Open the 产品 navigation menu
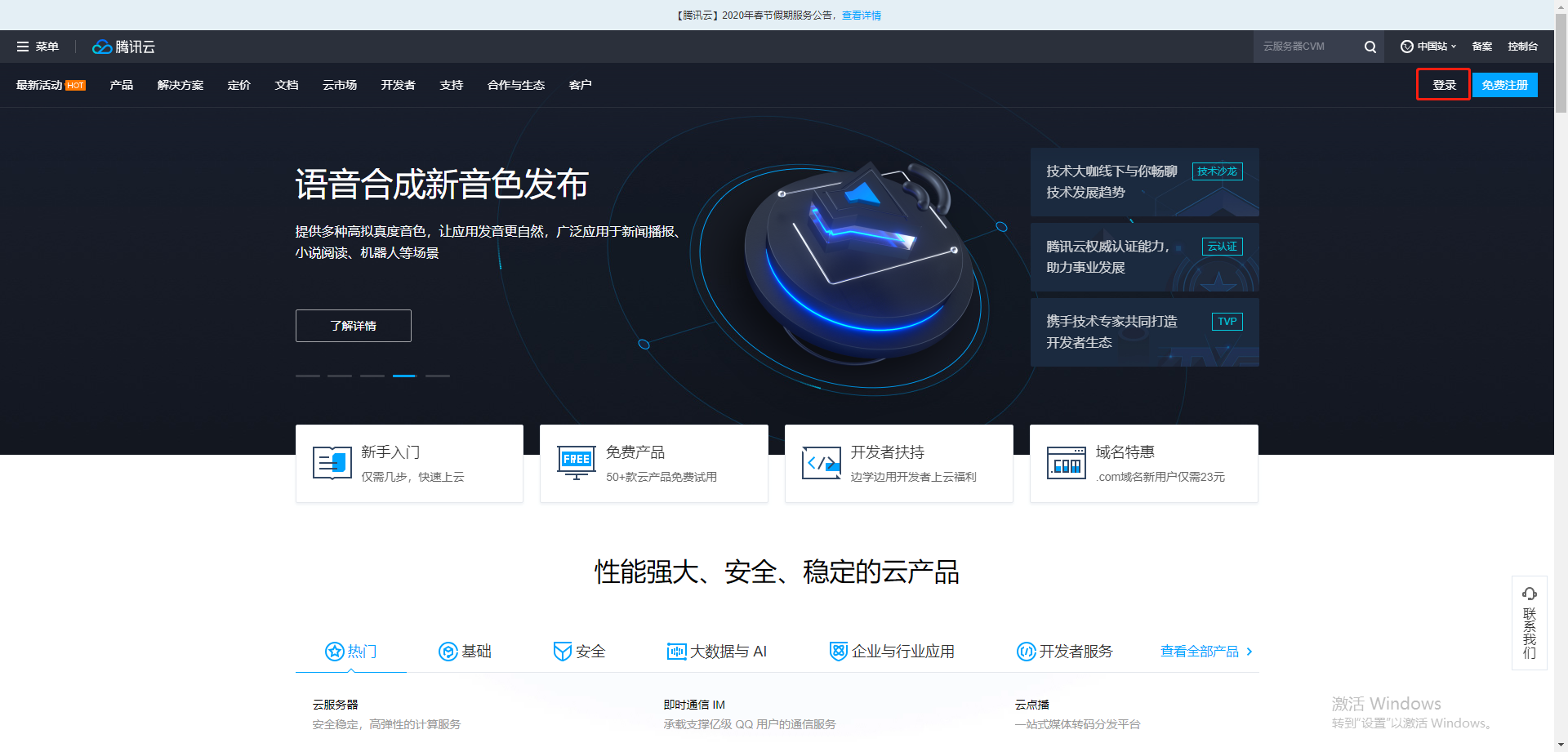 point(122,85)
